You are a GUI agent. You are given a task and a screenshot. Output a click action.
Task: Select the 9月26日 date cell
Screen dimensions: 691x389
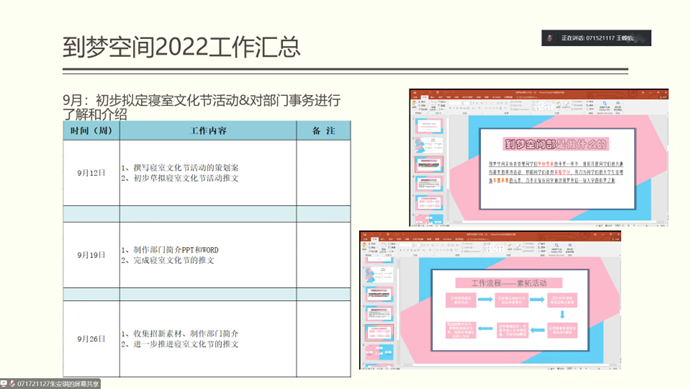pyautogui.click(x=91, y=339)
